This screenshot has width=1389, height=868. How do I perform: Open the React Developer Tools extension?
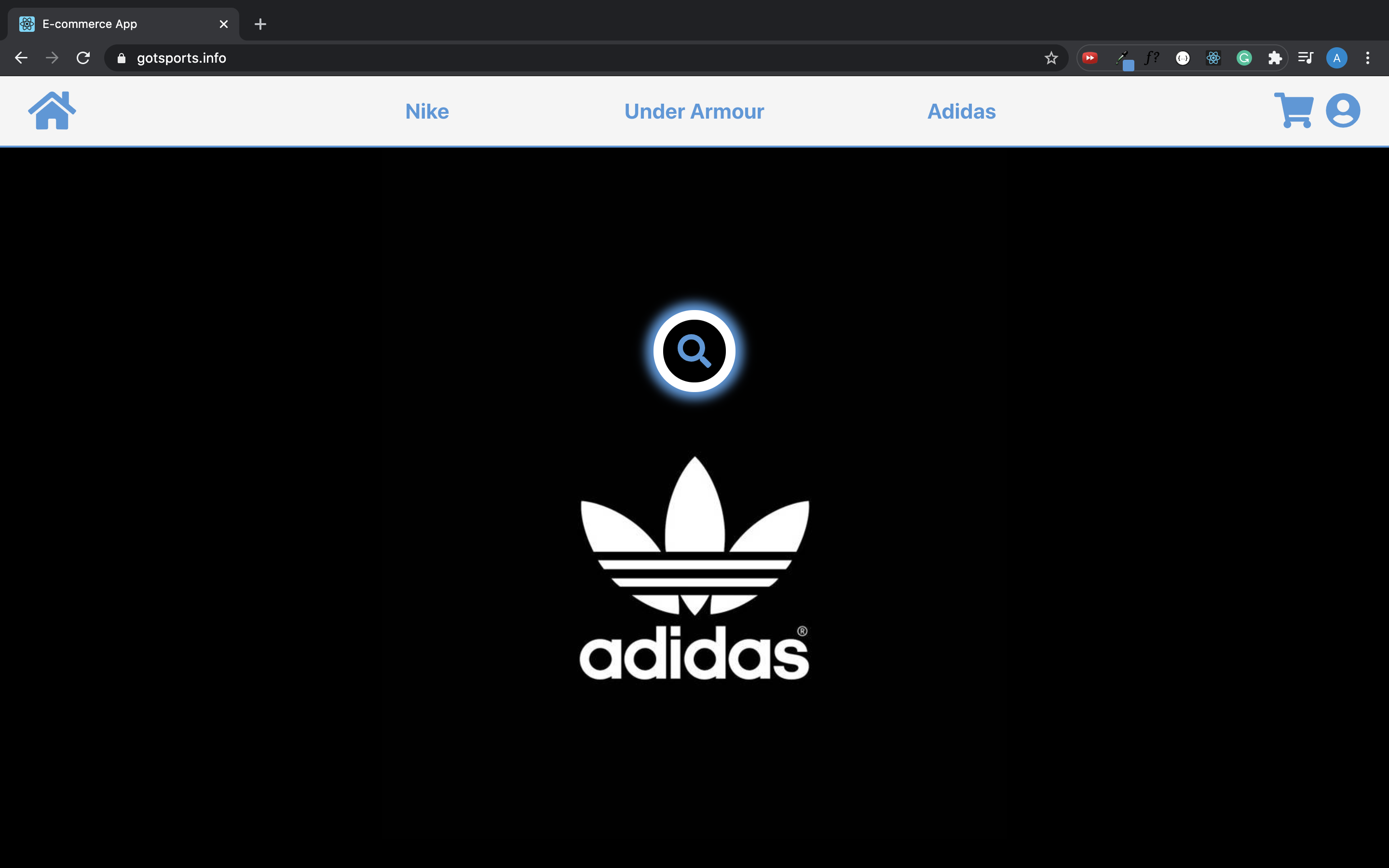[x=1213, y=57]
